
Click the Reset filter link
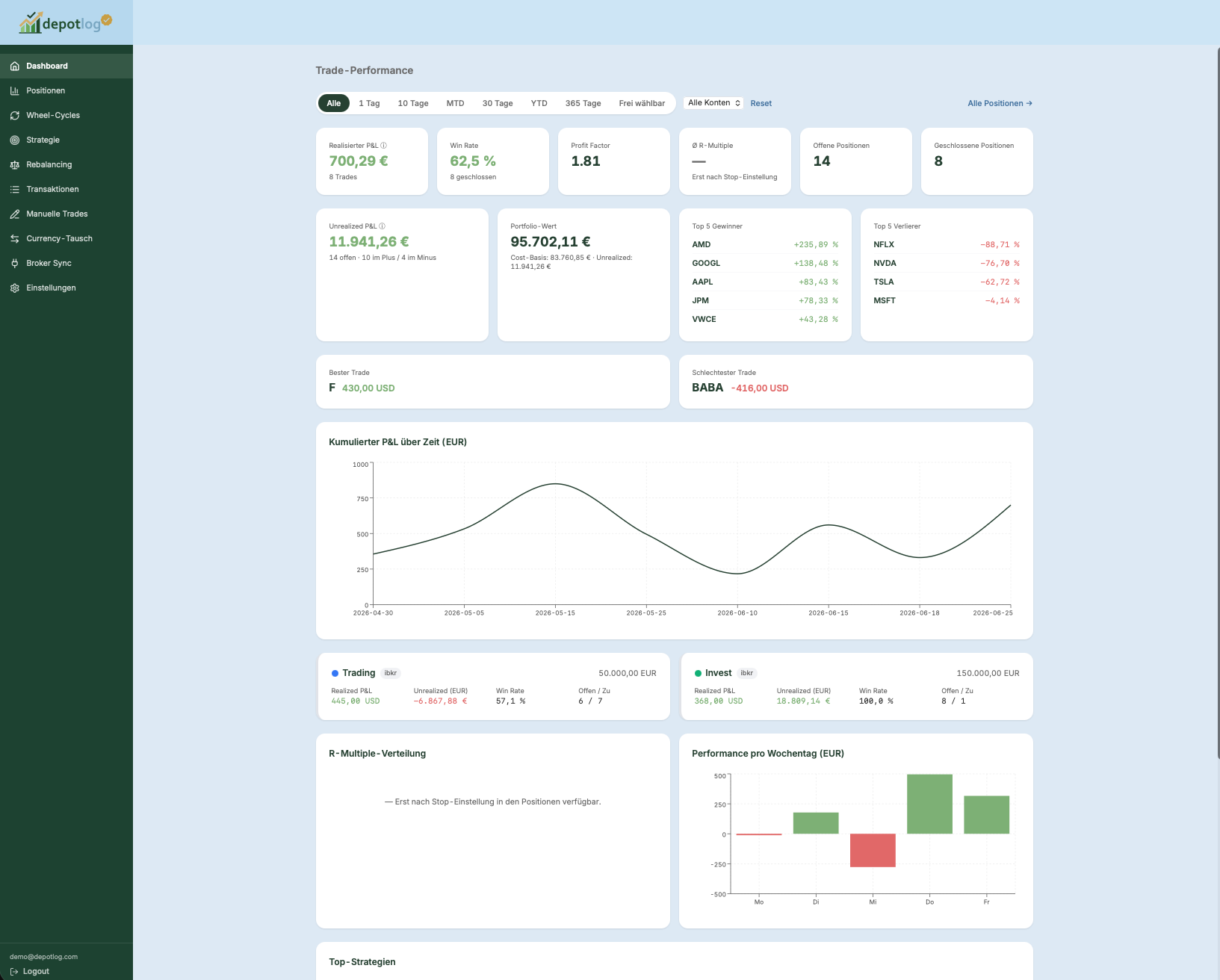pos(761,103)
